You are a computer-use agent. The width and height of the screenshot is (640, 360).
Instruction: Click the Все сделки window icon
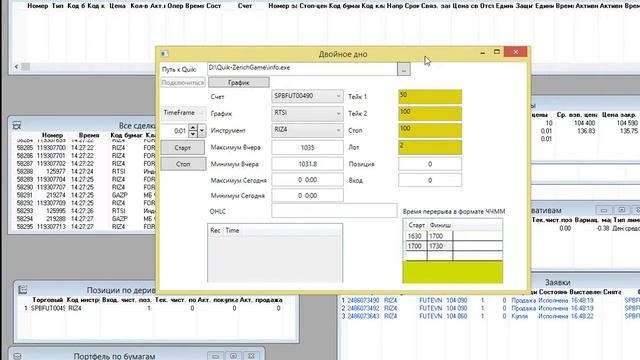click(17, 125)
